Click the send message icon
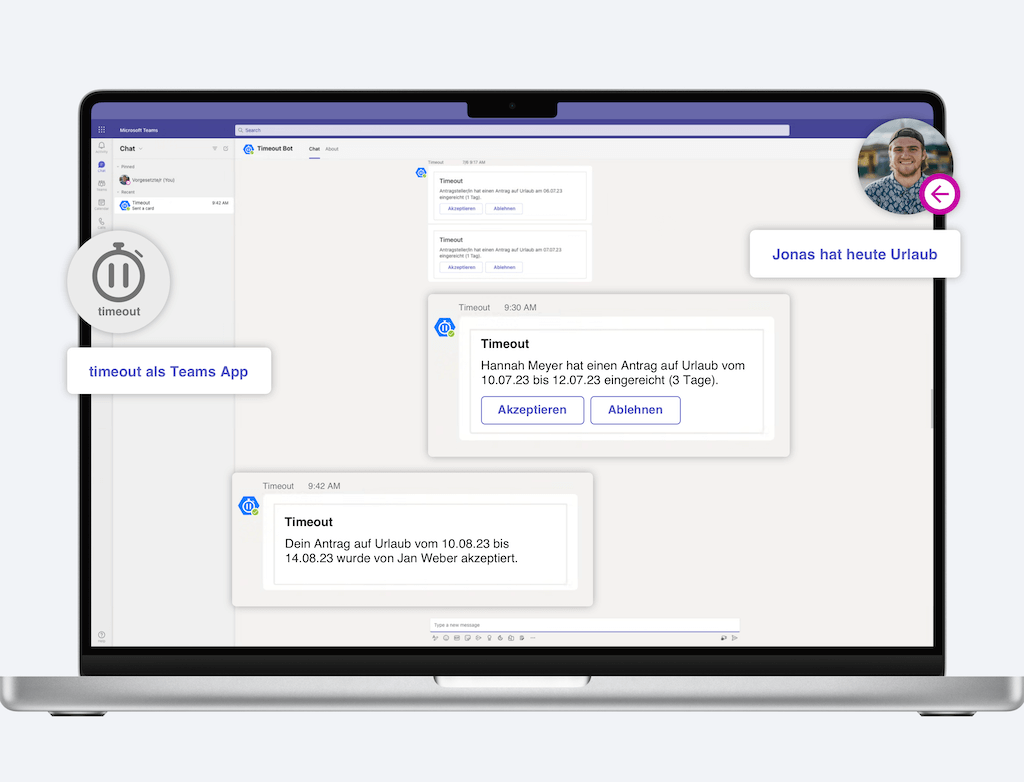Image resolution: width=1024 pixels, height=782 pixels. pyautogui.click(x=735, y=637)
